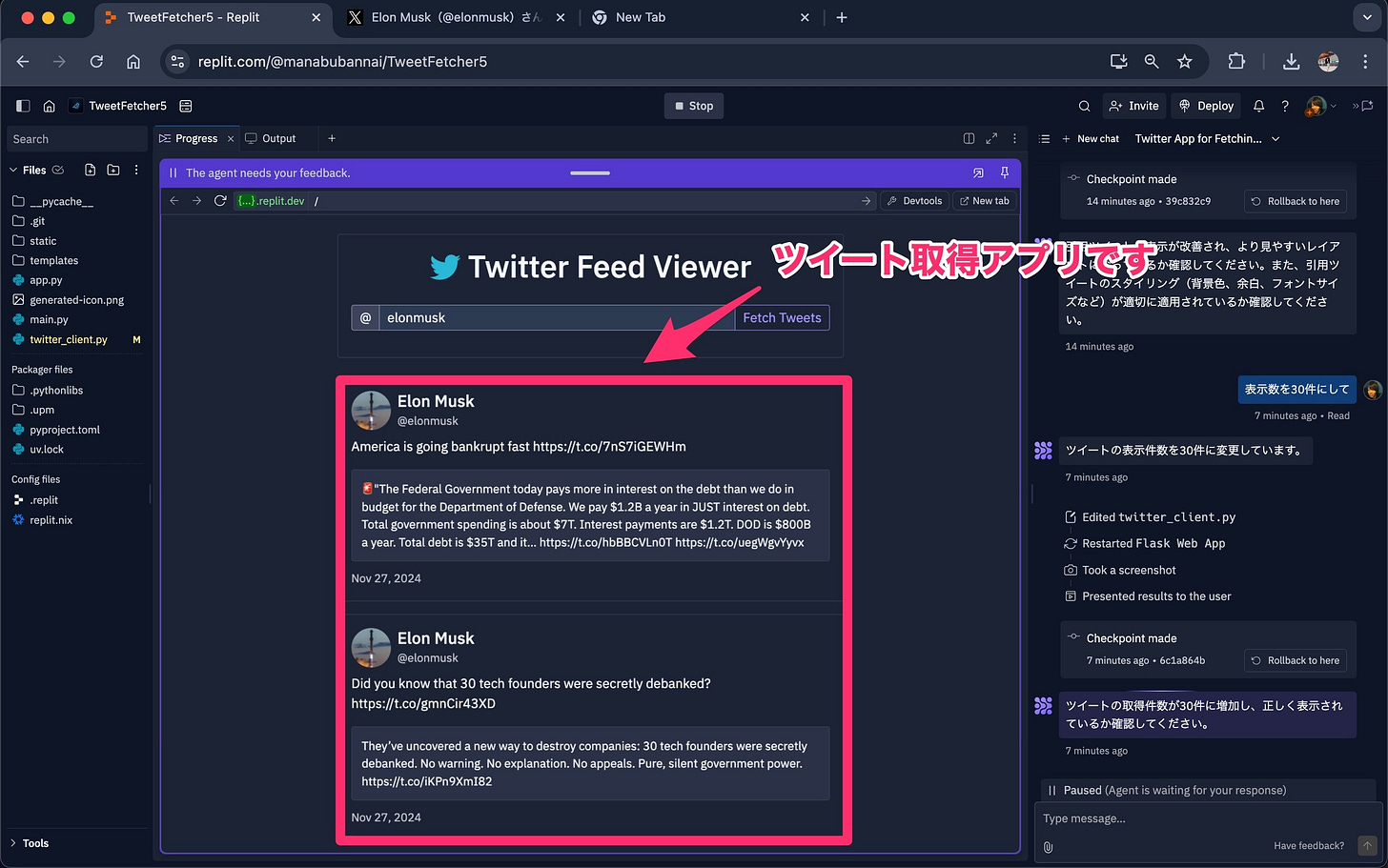The width and height of the screenshot is (1388, 868).
Task: Expand the Tools section
Action: tap(29, 843)
